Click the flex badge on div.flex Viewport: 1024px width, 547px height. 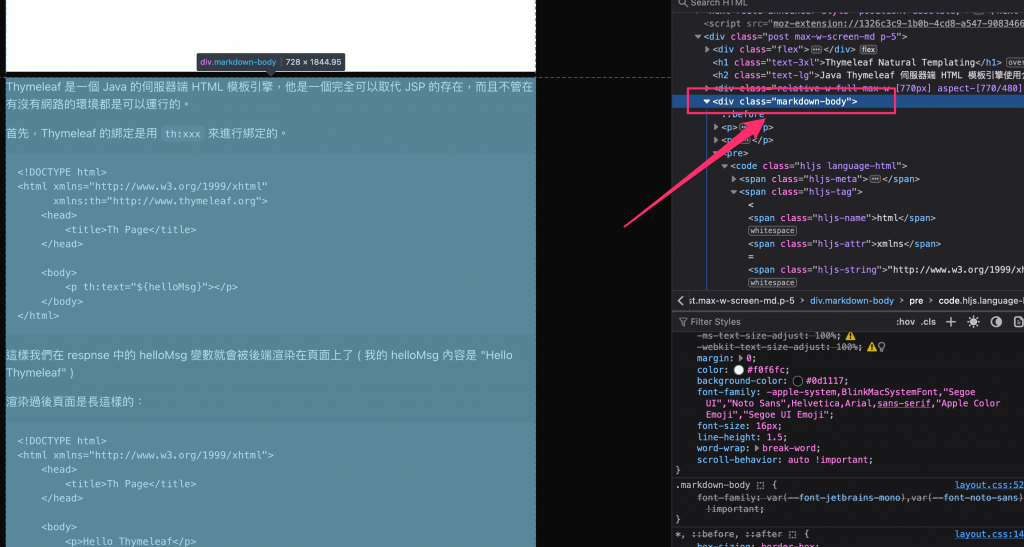tap(868, 50)
